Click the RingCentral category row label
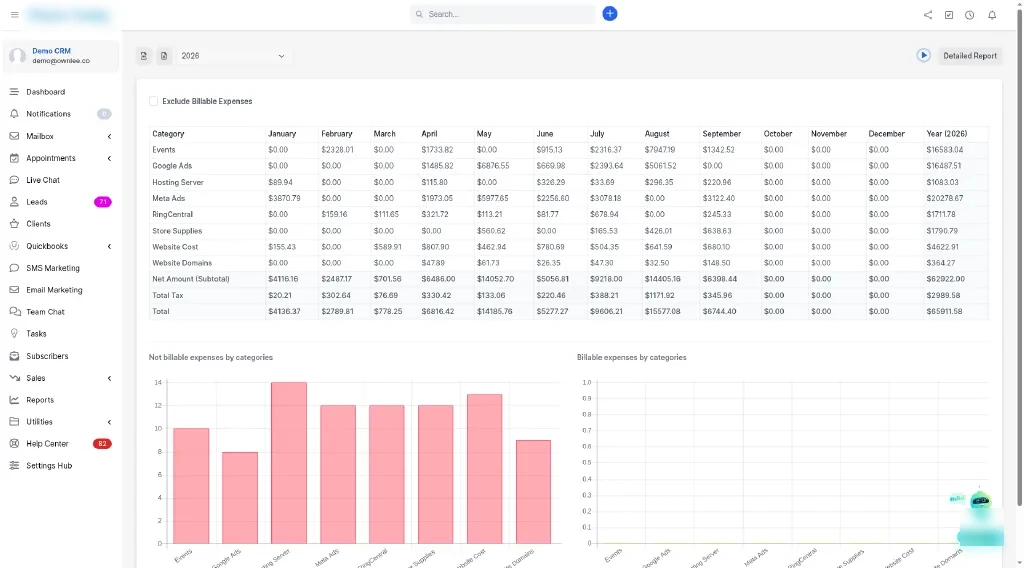This screenshot has width=1024, height=568. tap(172, 214)
